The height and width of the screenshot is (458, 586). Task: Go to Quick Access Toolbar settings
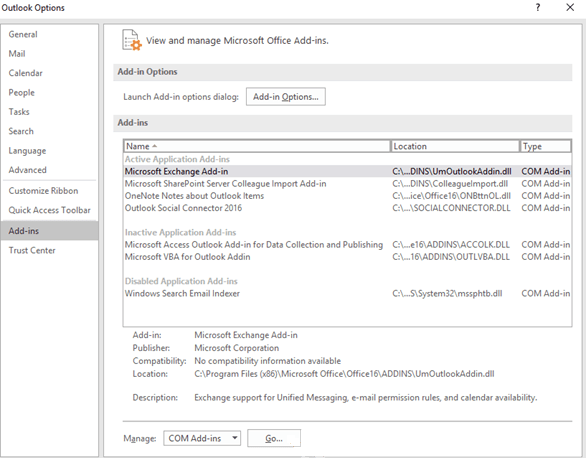coord(49,210)
